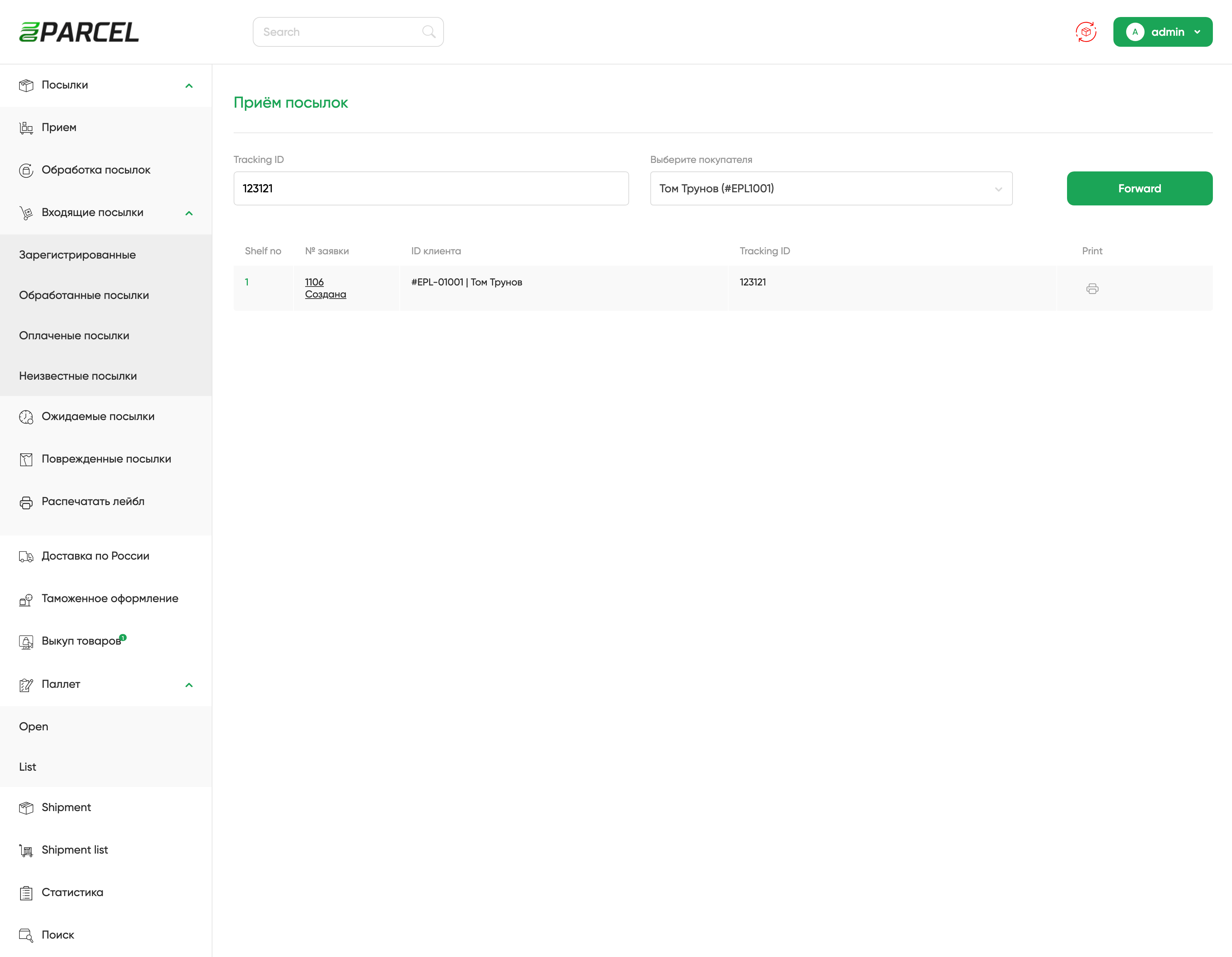The width and height of the screenshot is (1232, 957).
Task: Click the Доставка по России truck icon
Action: (x=26, y=556)
